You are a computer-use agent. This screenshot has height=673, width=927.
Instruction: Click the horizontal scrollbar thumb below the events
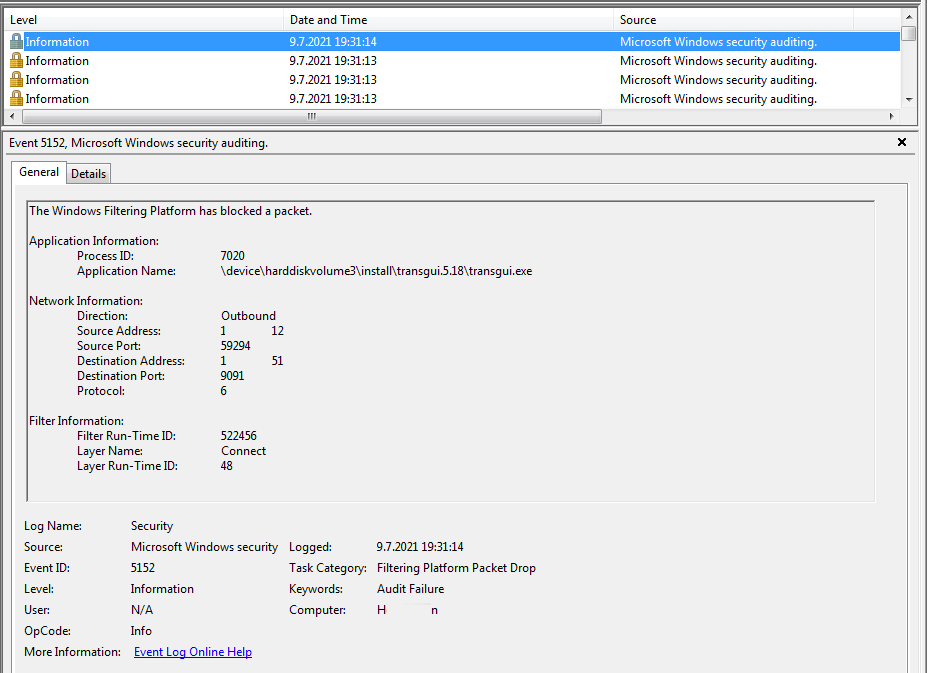(x=310, y=116)
